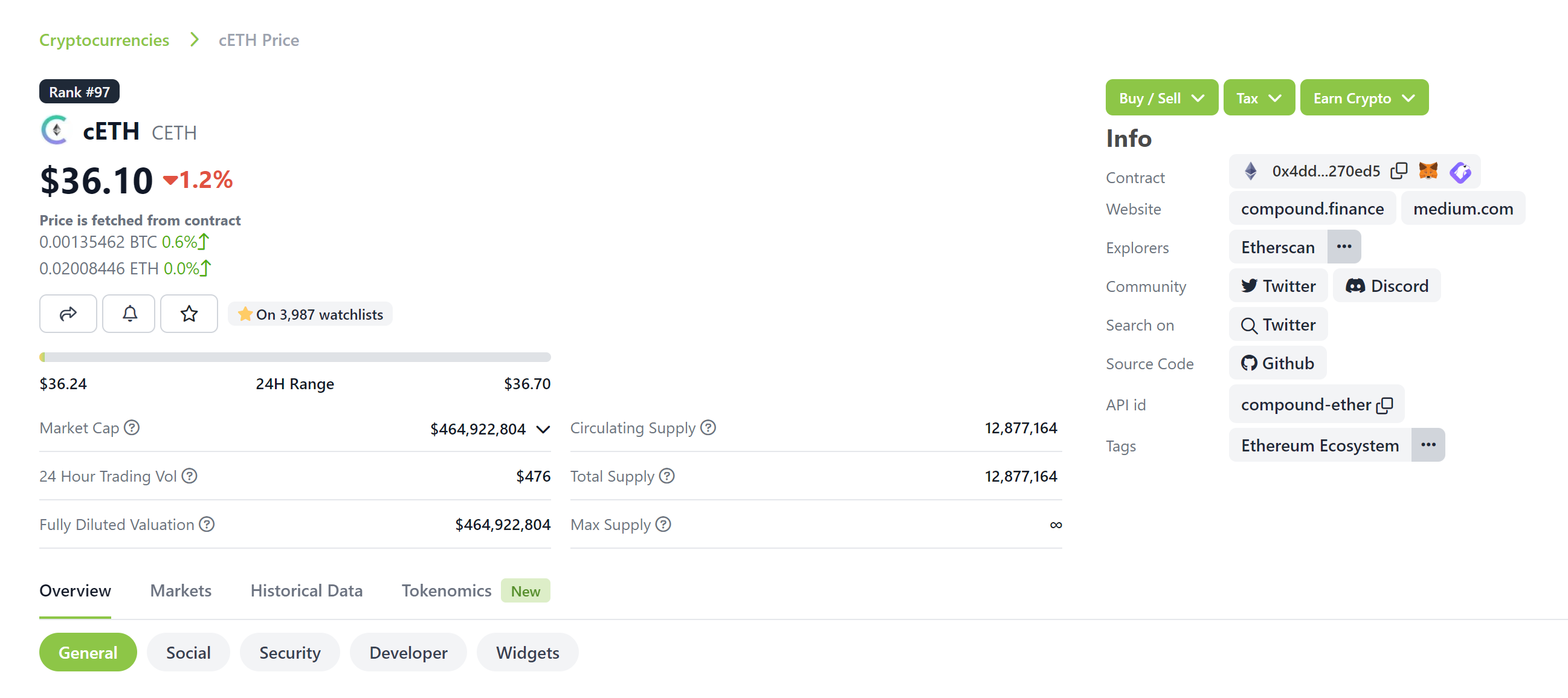The width and height of the screenshot is (1568, 698).
Task: Click the $464,922,804 Fully Diluted Valuation value
Action: tap(503, 525)
